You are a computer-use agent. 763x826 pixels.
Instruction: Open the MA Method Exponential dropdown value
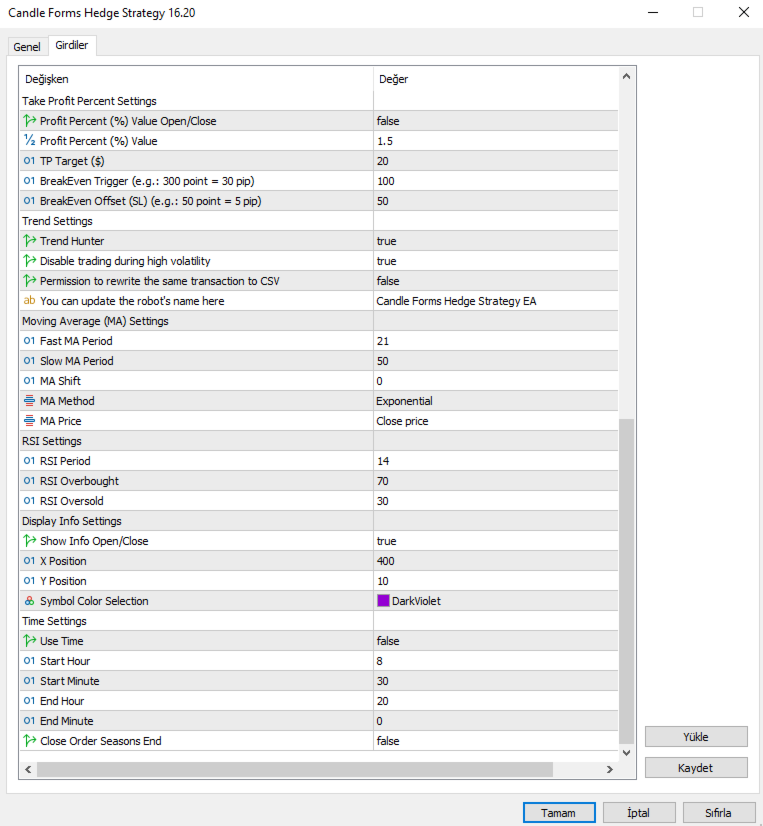[495, 401]
